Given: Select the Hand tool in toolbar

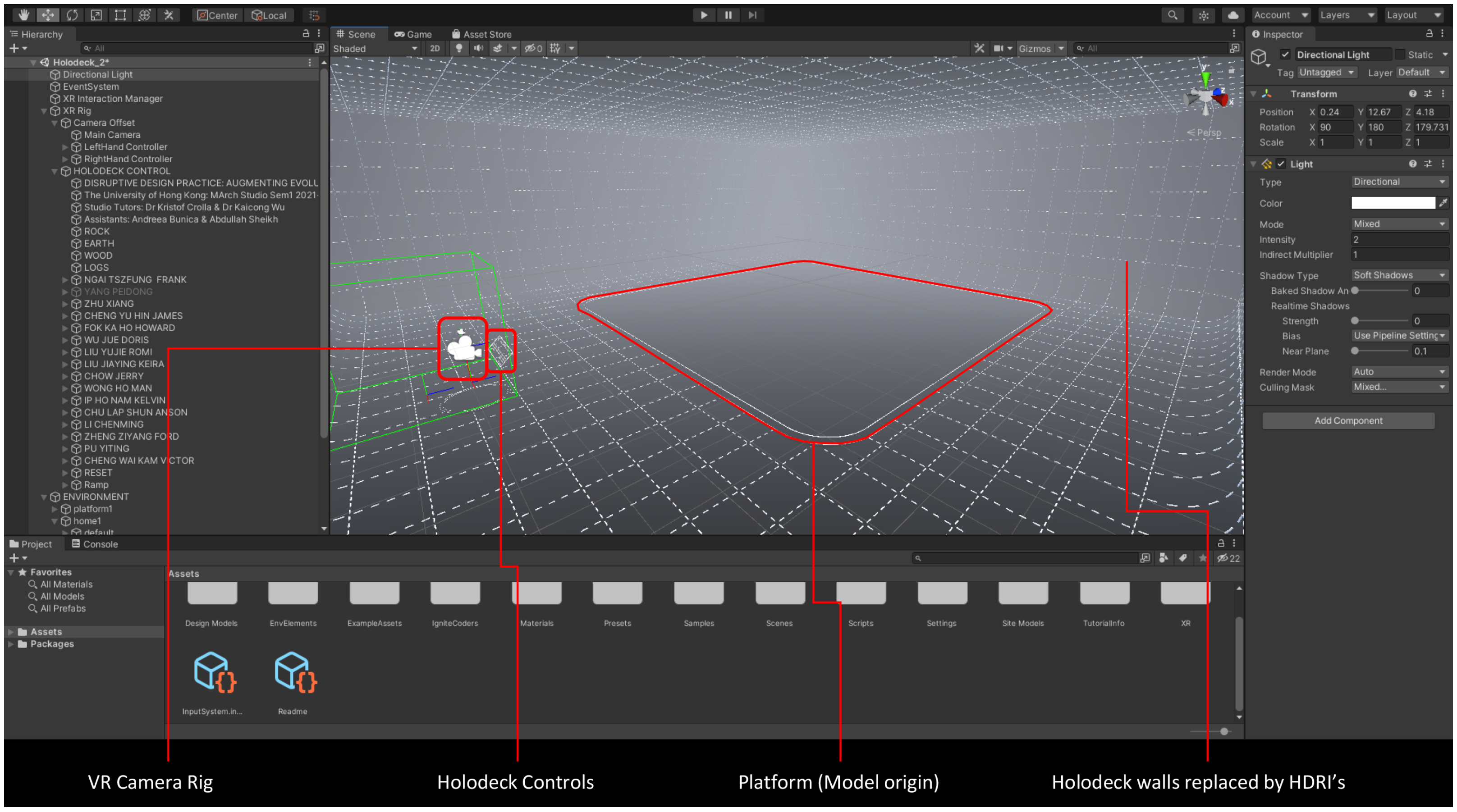Looking at the screenshot, I should (x=23, y=15).
